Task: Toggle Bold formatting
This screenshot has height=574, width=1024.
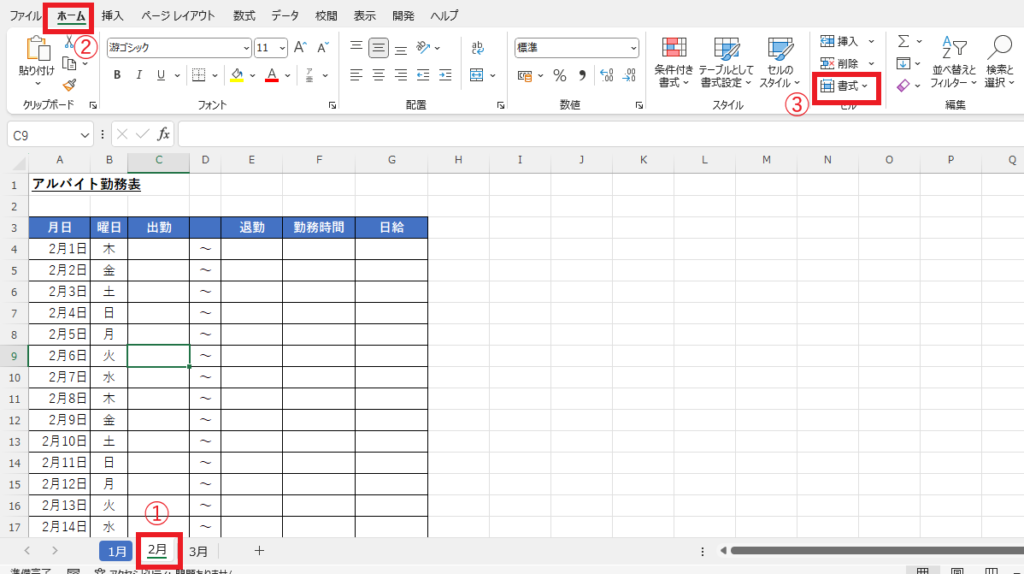Action: [x=117, y=75]
